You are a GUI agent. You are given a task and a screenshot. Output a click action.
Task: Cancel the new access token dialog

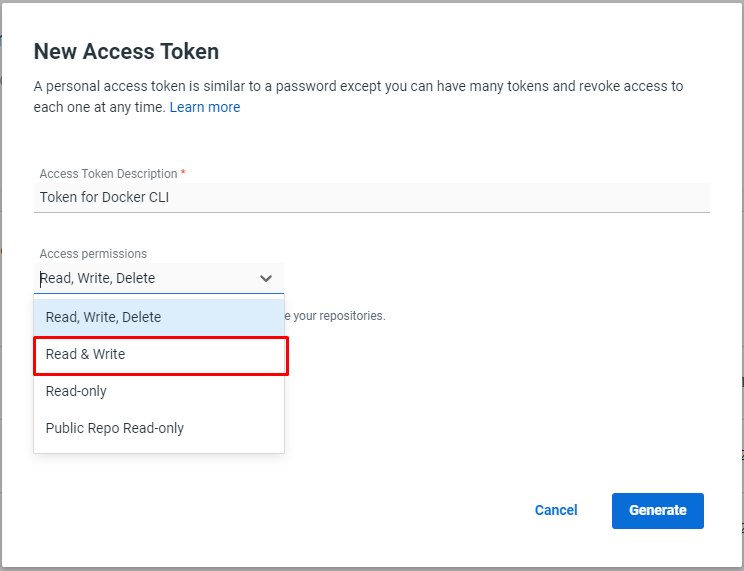point(556,510)
